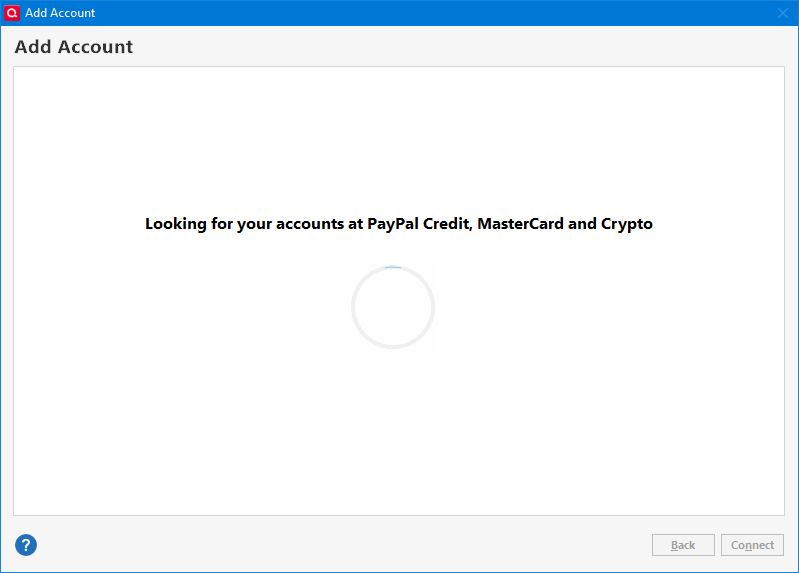Click the "Looking for your accounts" message

(398, 224)
